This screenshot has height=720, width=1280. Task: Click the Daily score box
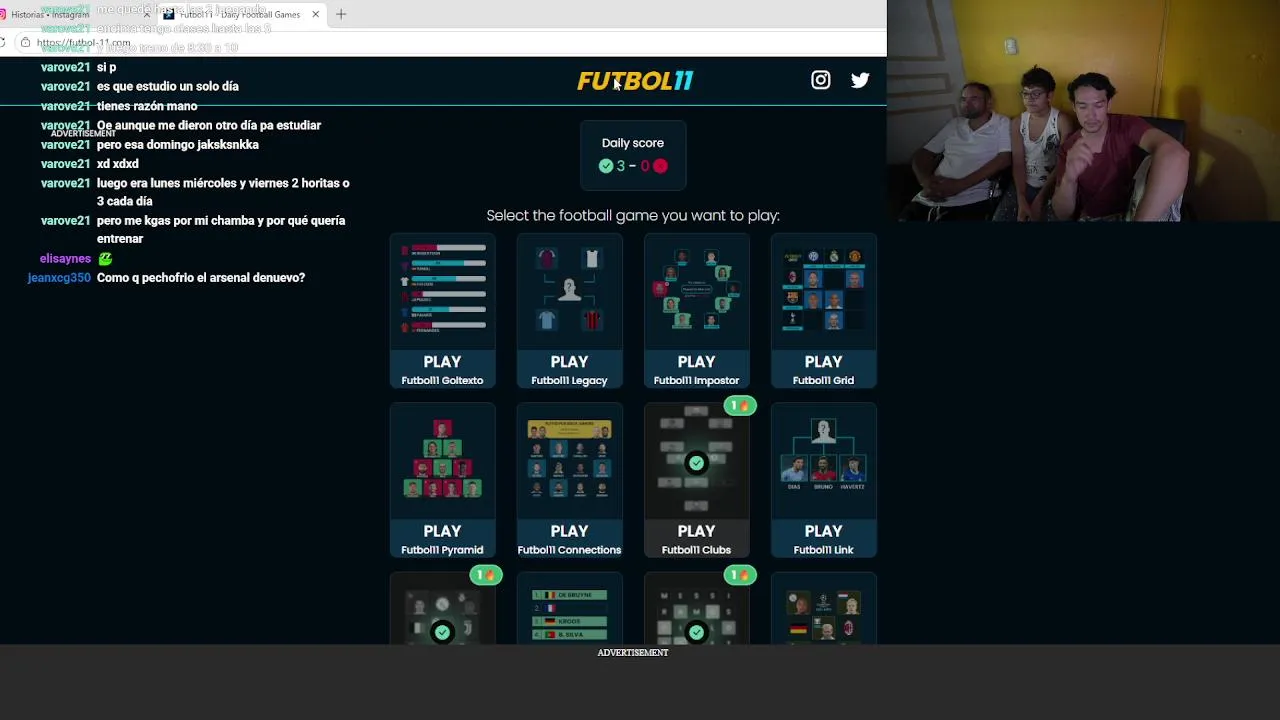[633, 155]
